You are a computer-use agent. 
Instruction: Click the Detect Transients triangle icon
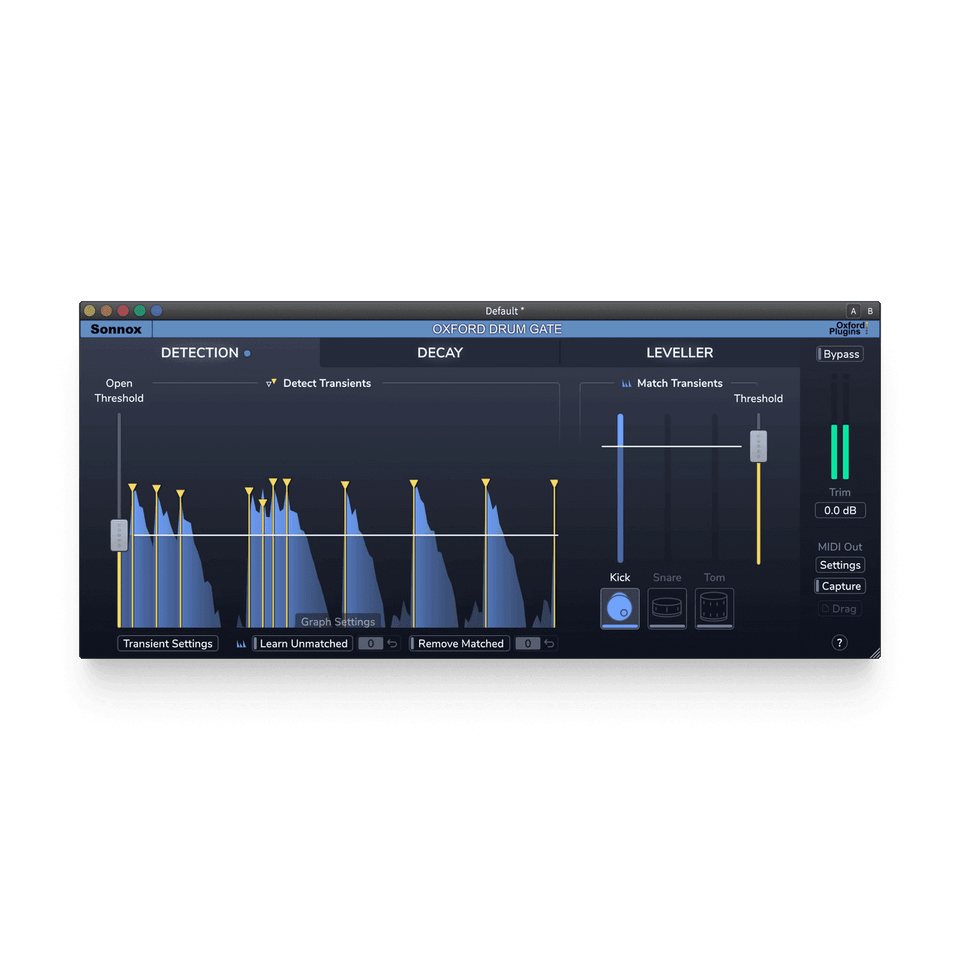click(x=271, y=383)
